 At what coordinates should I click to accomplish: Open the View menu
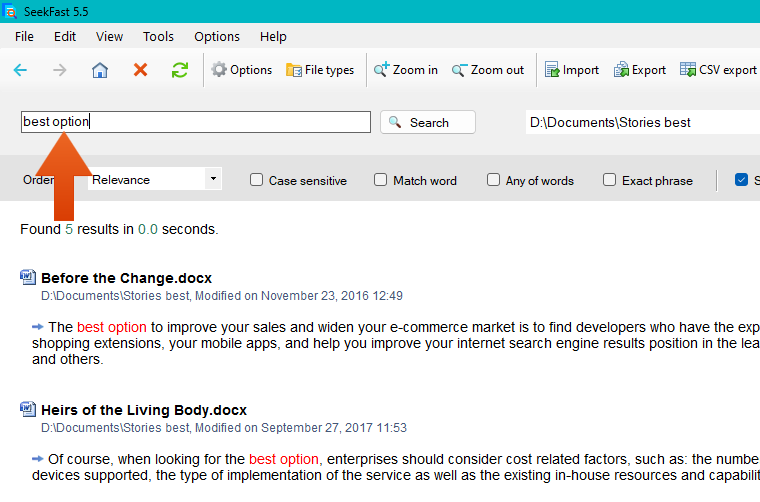(x=109, y=36)
